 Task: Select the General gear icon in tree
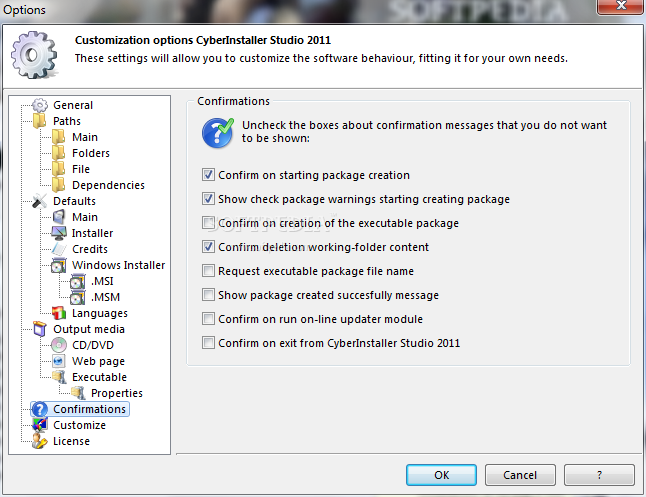coord(40,105)
